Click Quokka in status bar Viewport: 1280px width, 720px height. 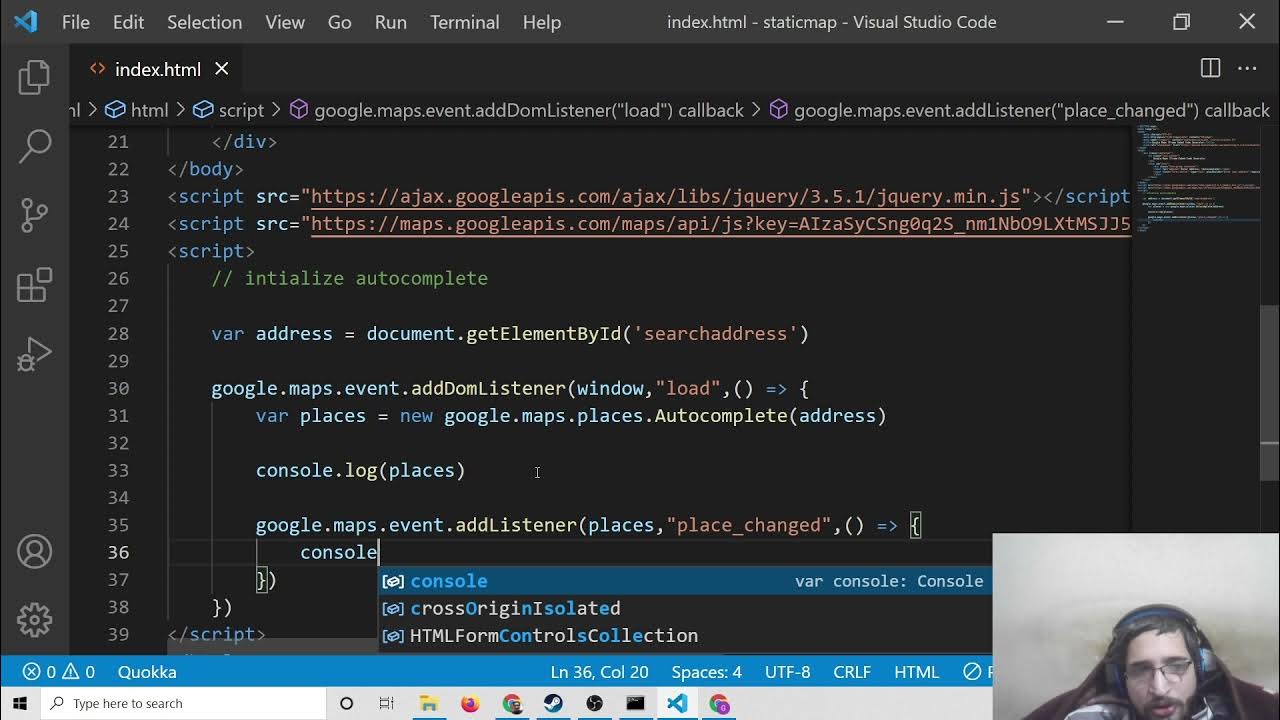(x=147, y=672)
